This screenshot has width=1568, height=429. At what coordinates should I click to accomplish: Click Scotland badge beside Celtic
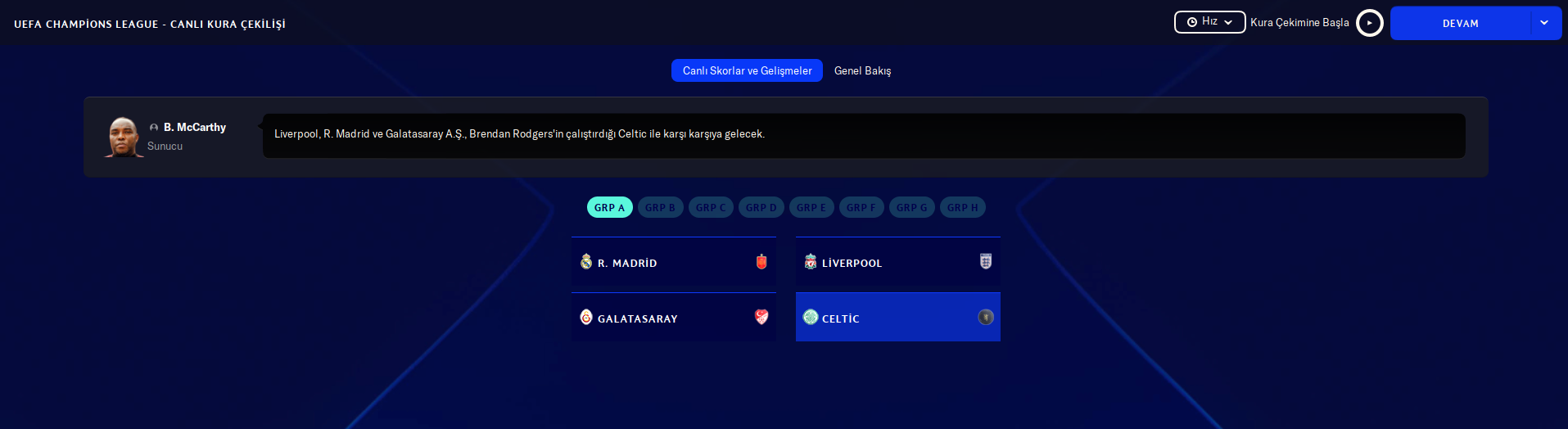[986, 318]
